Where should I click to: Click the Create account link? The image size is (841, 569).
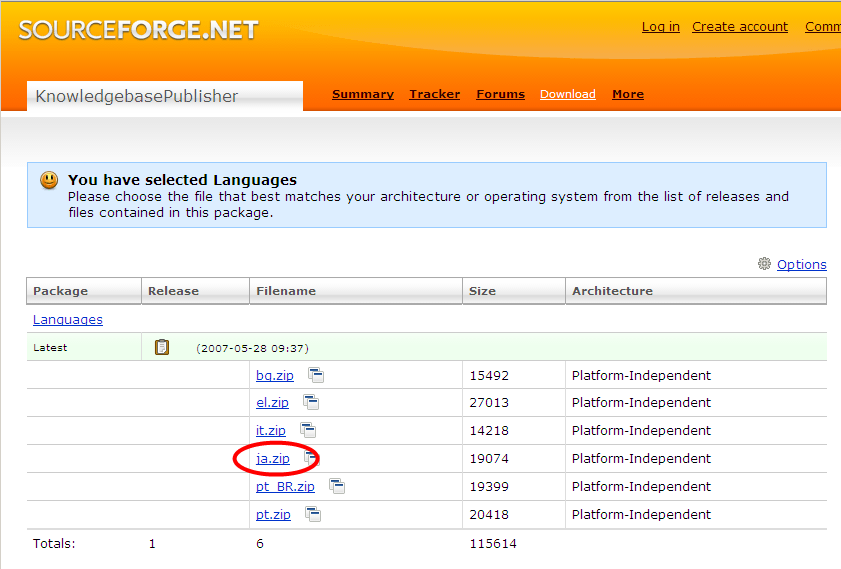[740, 27]
